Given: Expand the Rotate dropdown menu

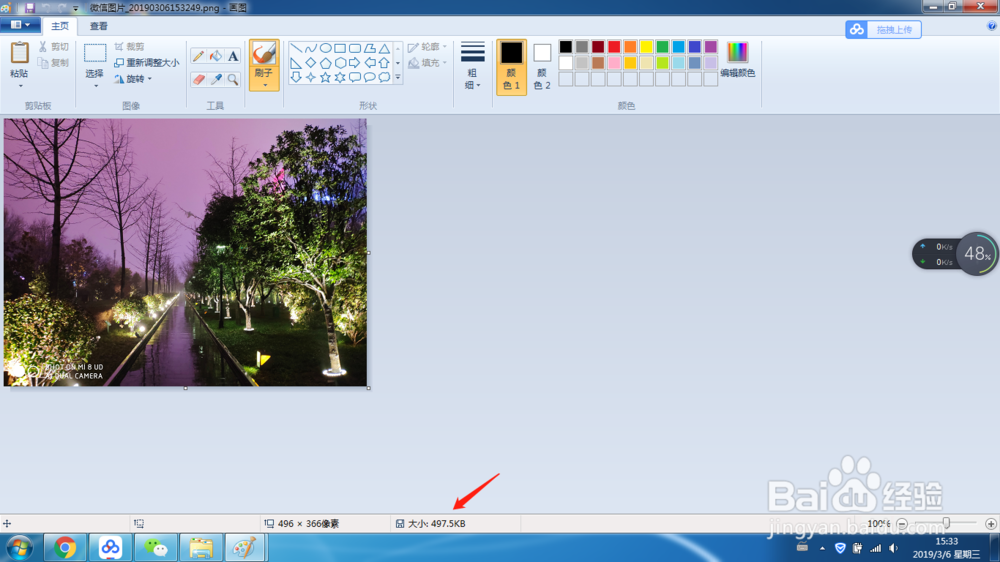Looking at the screenshot, I should [x=150, y=79].
